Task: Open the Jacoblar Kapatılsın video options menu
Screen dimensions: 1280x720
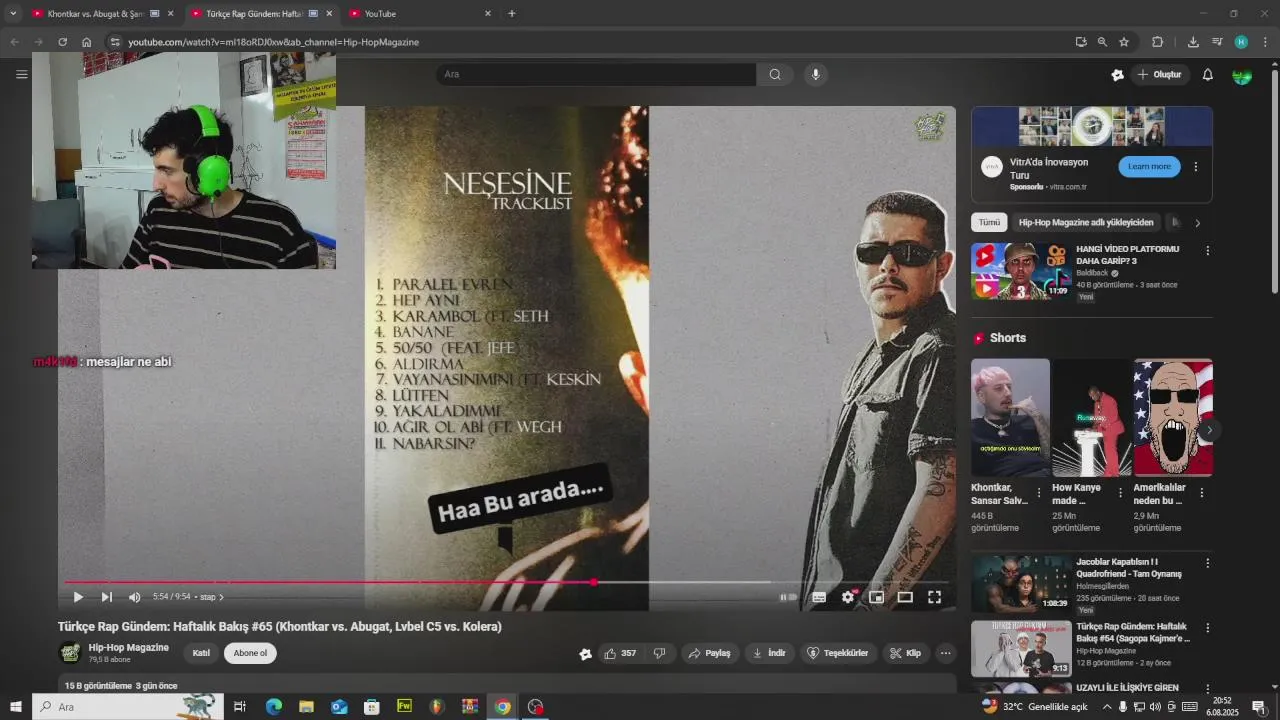Action: point(1207,563)
